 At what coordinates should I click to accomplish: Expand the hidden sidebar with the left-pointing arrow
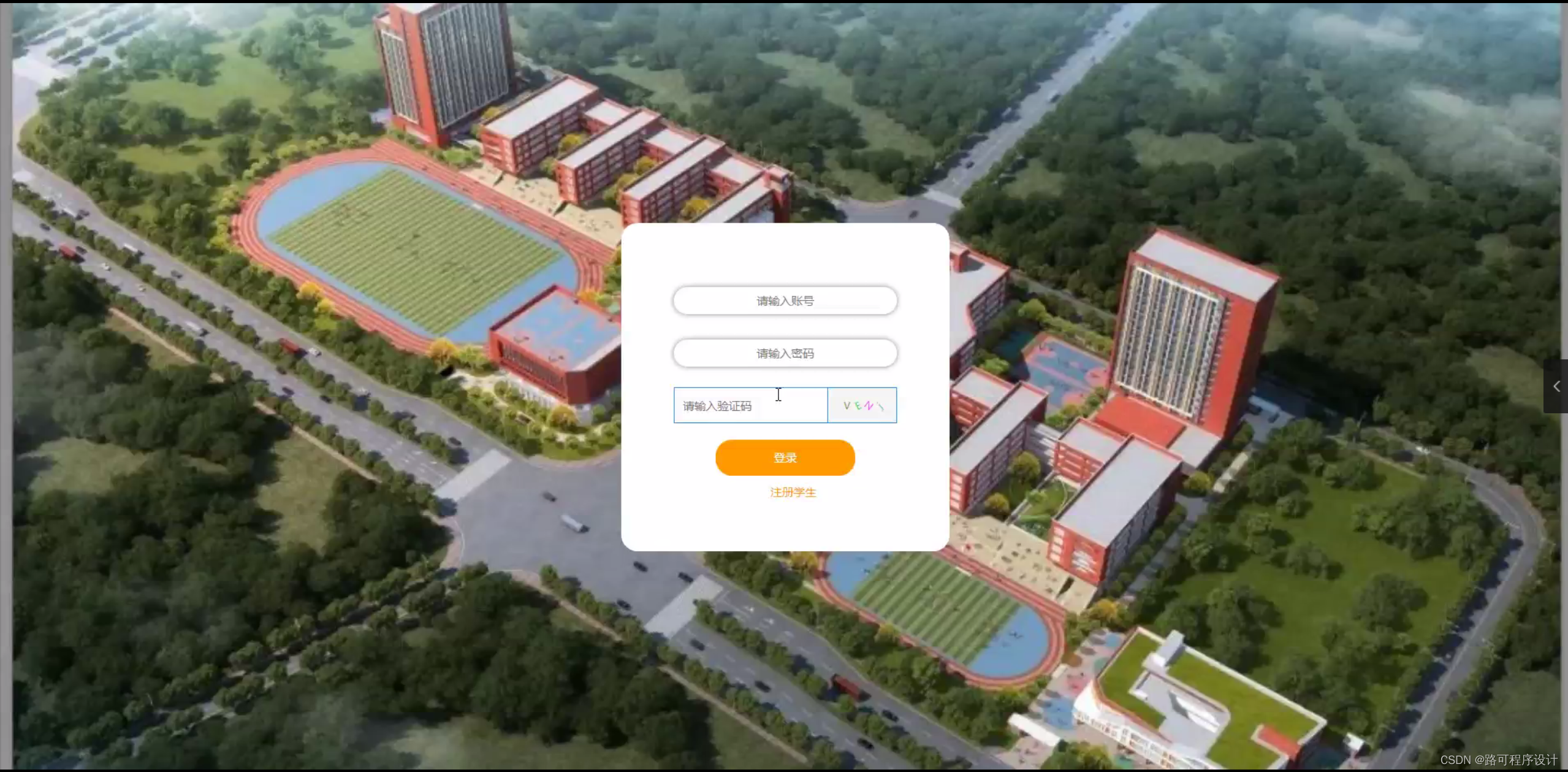(1558, 386)
